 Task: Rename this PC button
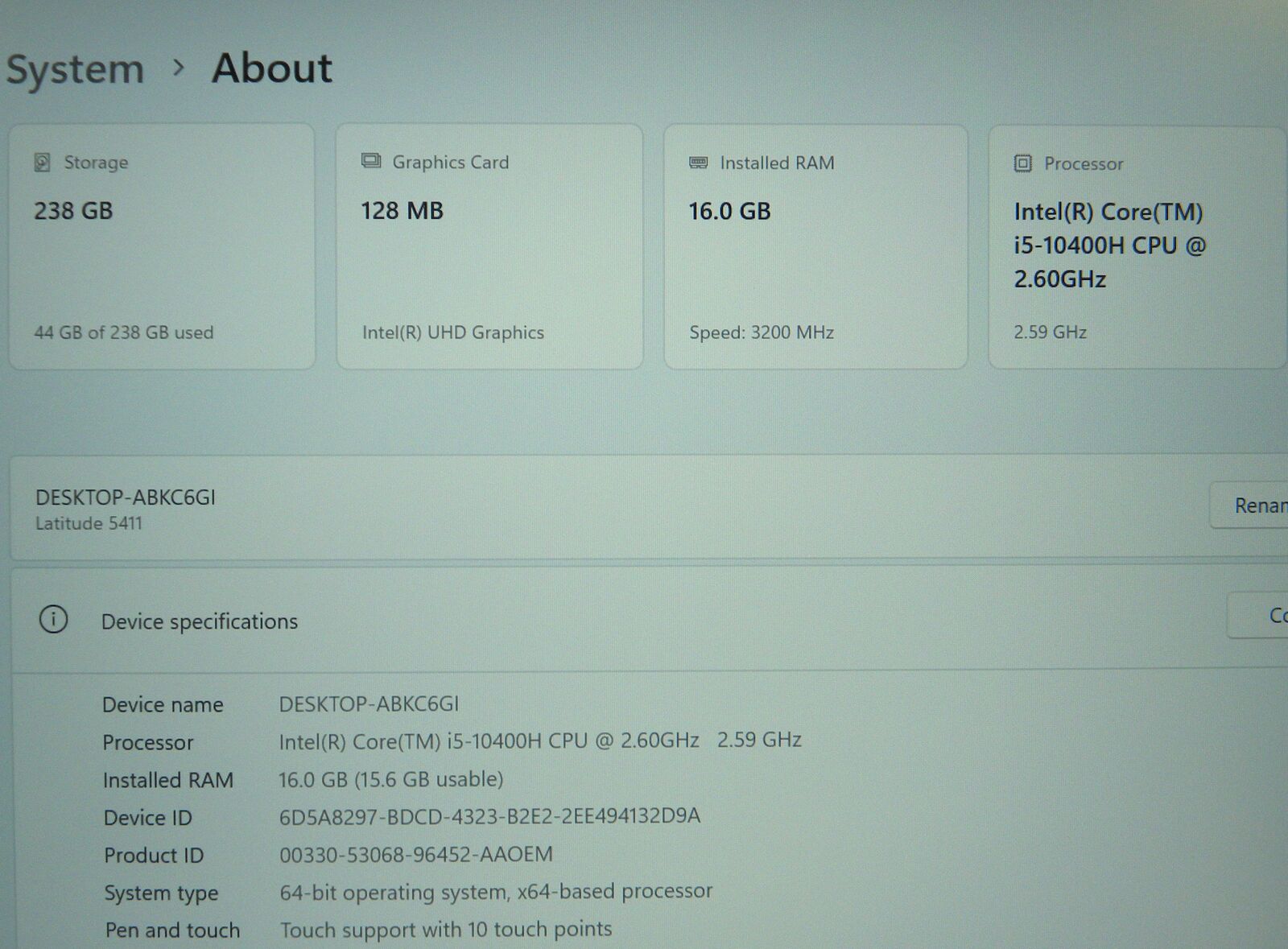pos(1256,505)
